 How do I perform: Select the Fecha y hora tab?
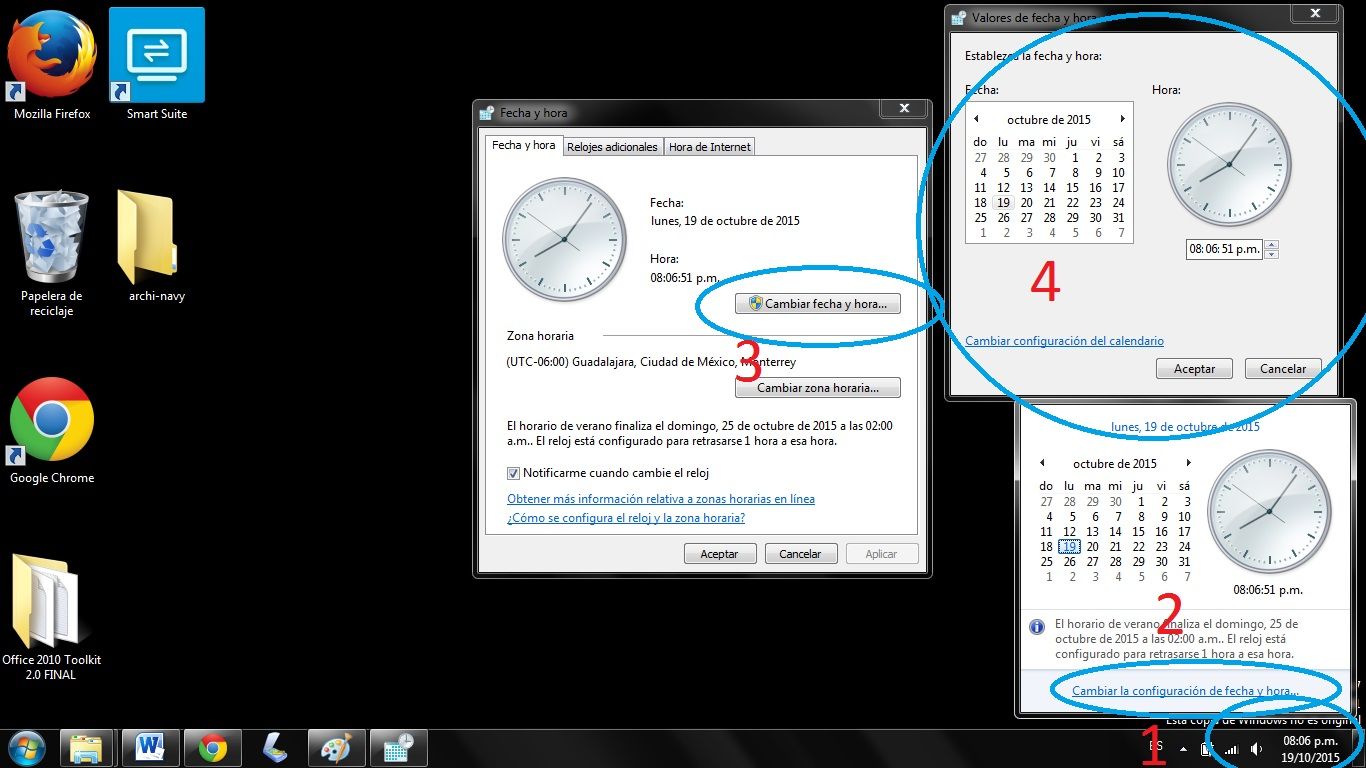click(x=523, y=145)
